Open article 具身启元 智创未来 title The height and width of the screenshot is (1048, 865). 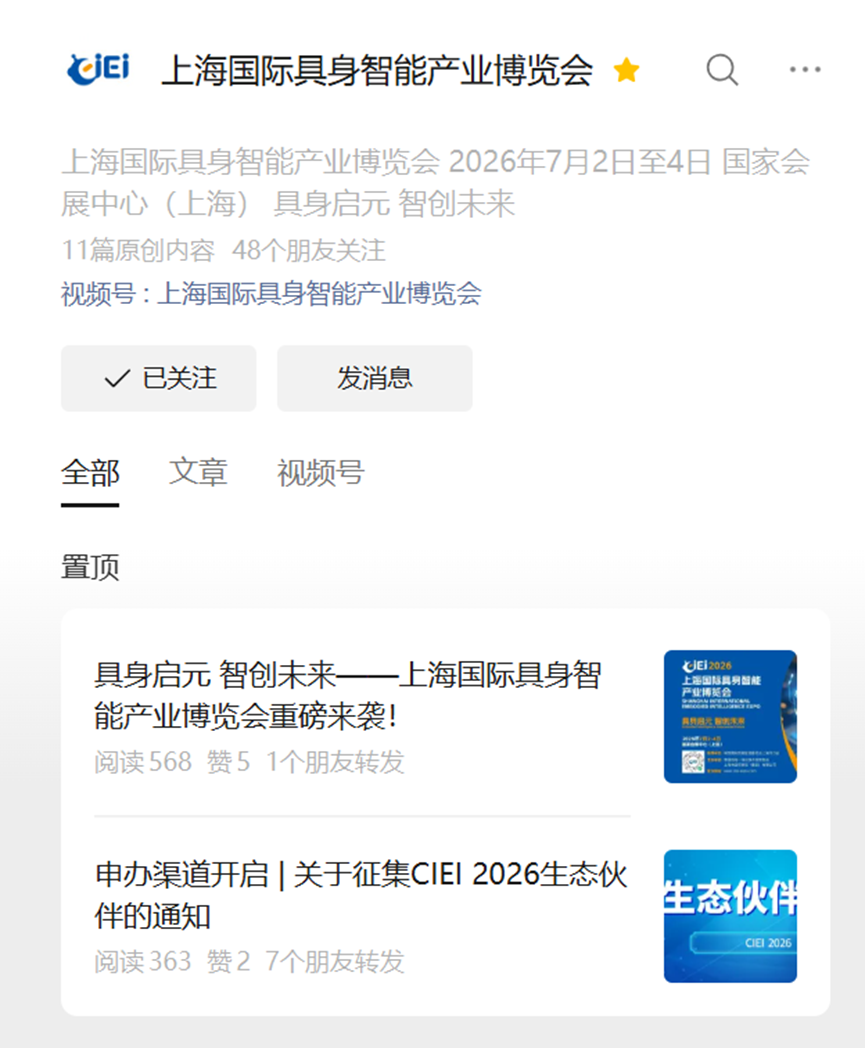pyautogui.click(x=348, y=695)
